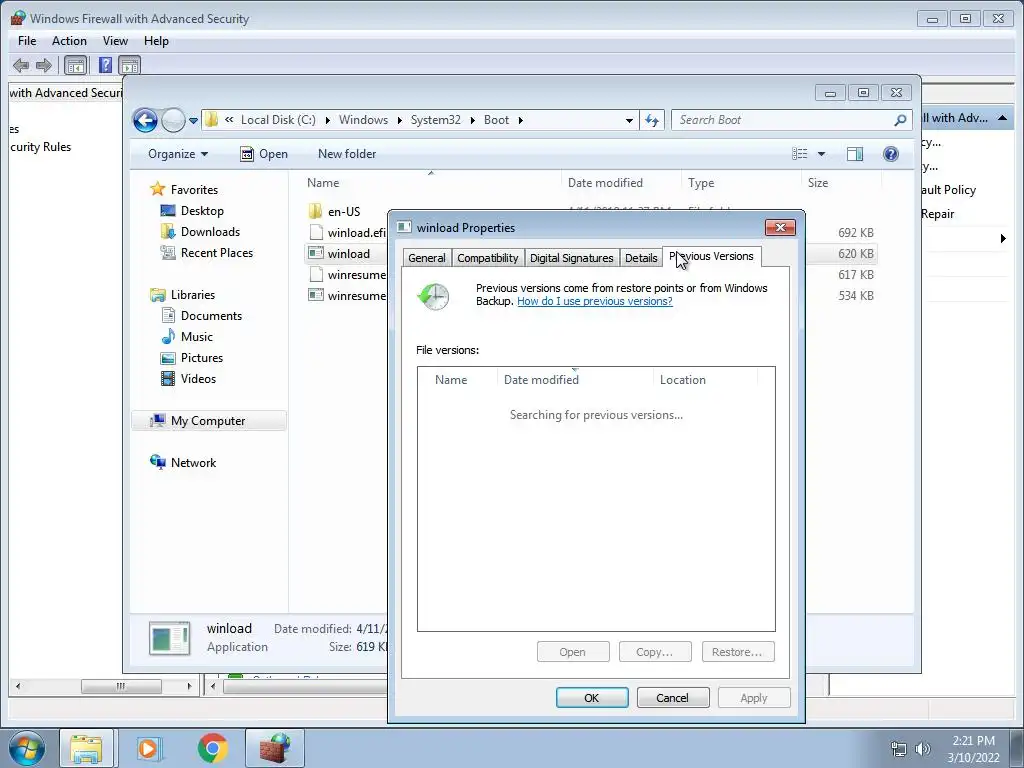Open 'How do I use previous versions?' link
Image resolution: width=1024 pixels, height=768 pixels.
tap(595, 302)
